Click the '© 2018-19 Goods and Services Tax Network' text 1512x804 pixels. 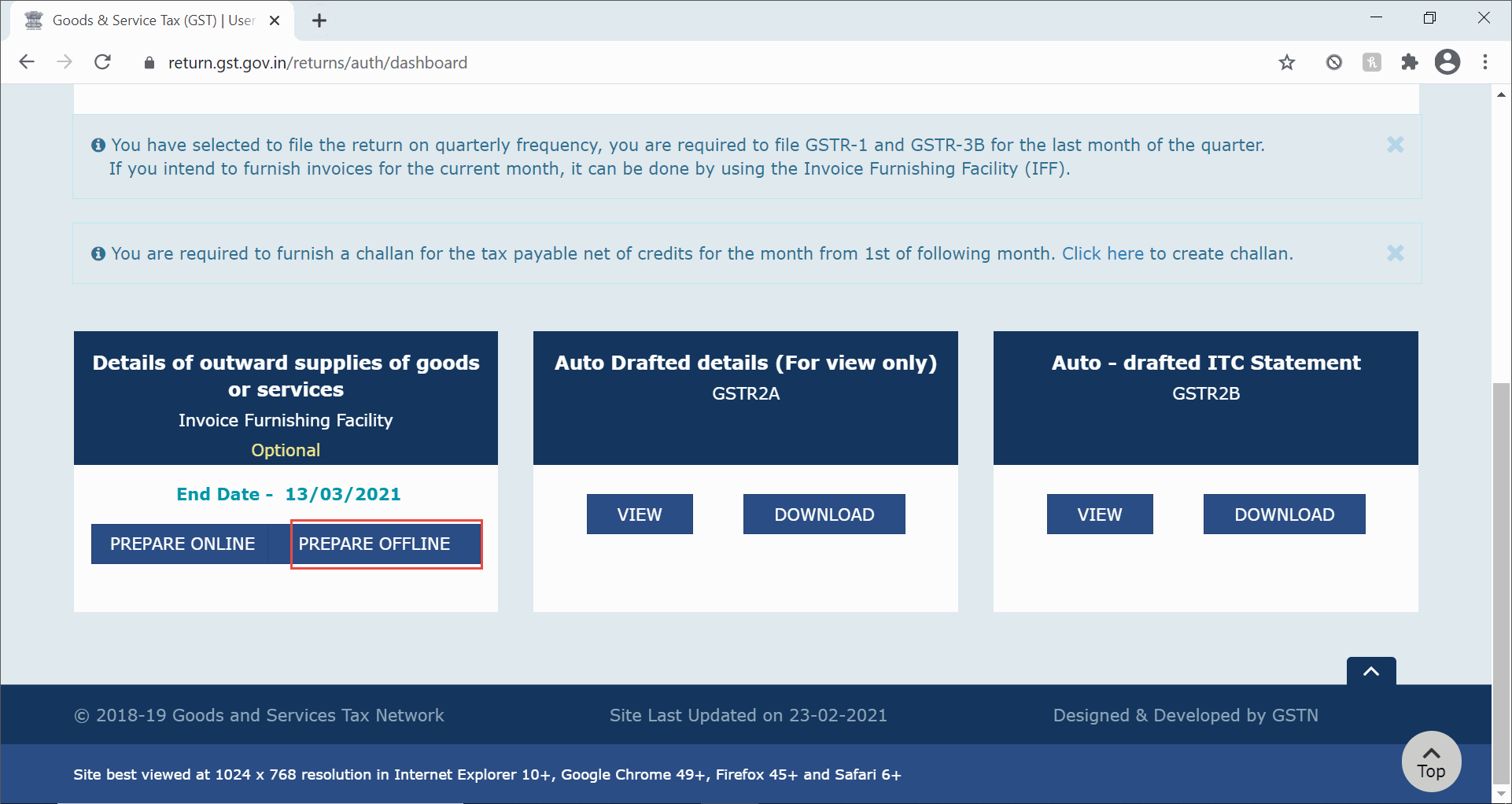click(259, 715)
